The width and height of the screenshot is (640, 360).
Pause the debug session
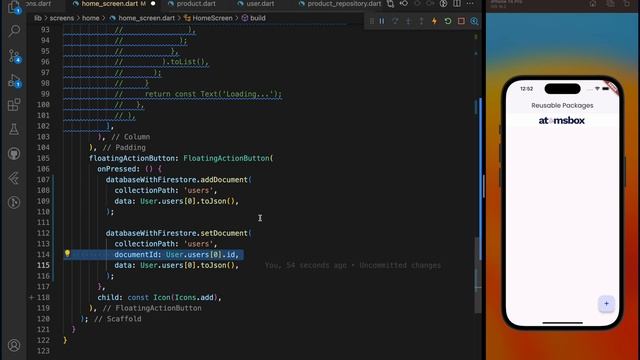click(382, 21)
